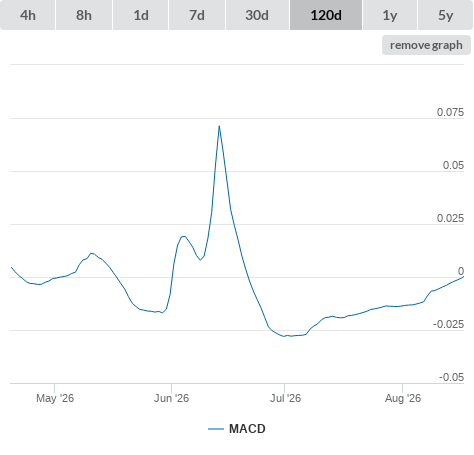Show the 5y time range
Screen dimensions: 474x455
coord(445,15)
